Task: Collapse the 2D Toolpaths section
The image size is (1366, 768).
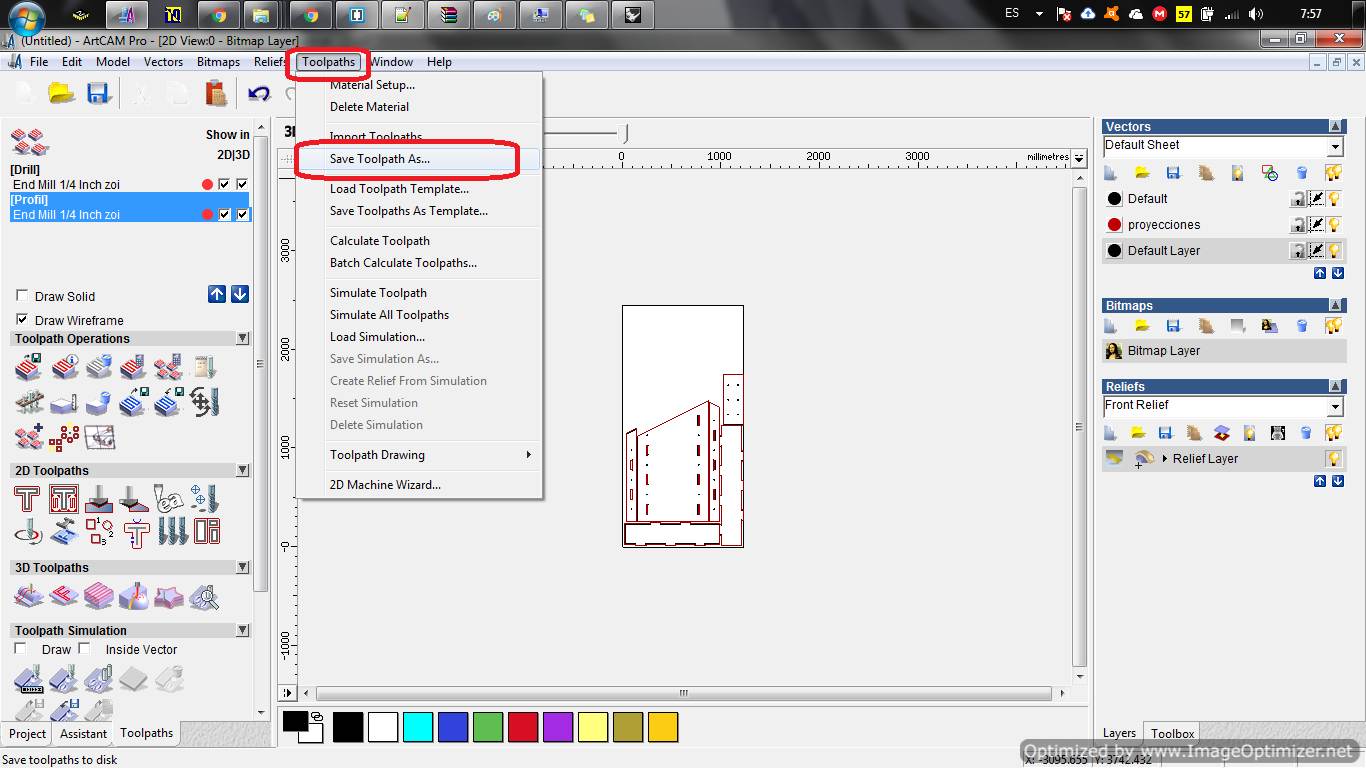Action: 242,471
